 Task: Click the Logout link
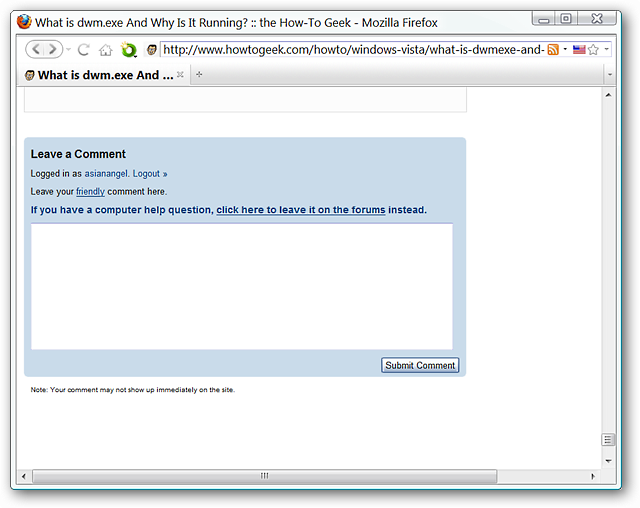tap(150, 173)
